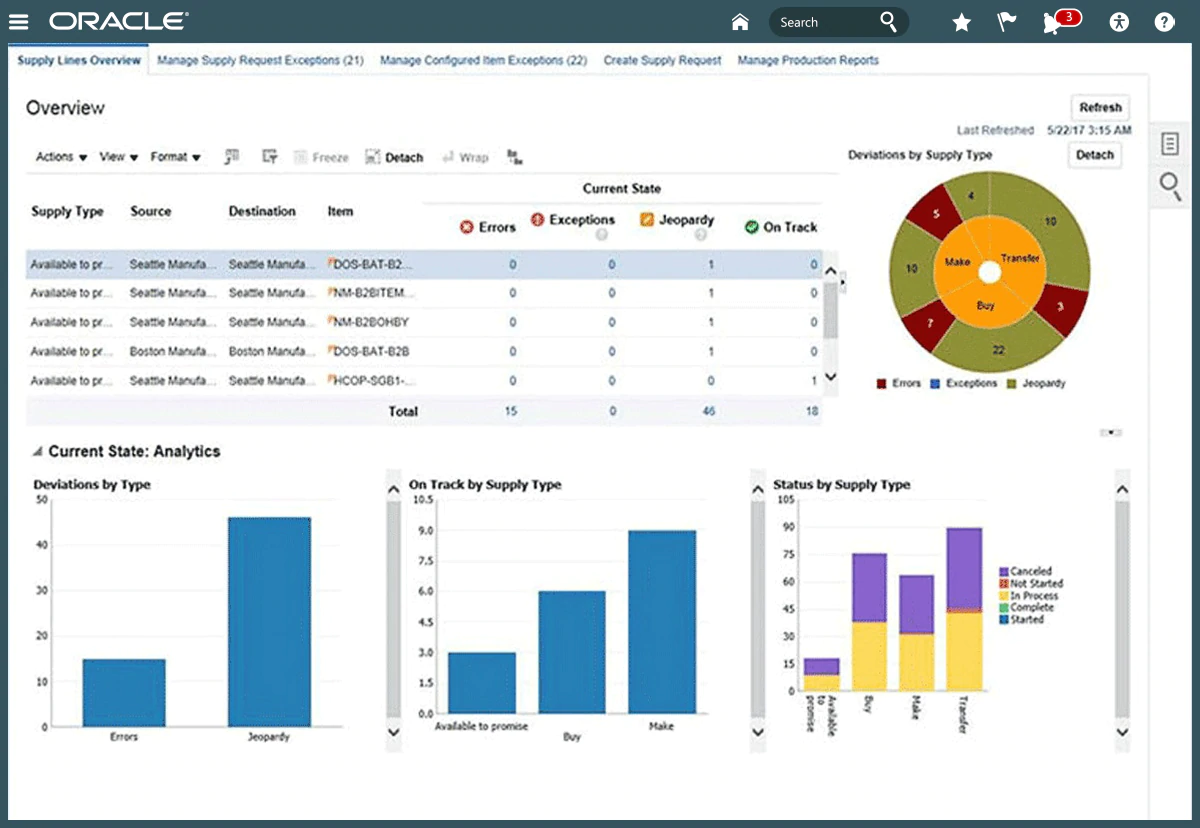Image resolution: width=1200 pixels, height=828 pixels.
Task: Switch to Manage Supply Request Exceptions tab
Action: click(x=260, y=60)
